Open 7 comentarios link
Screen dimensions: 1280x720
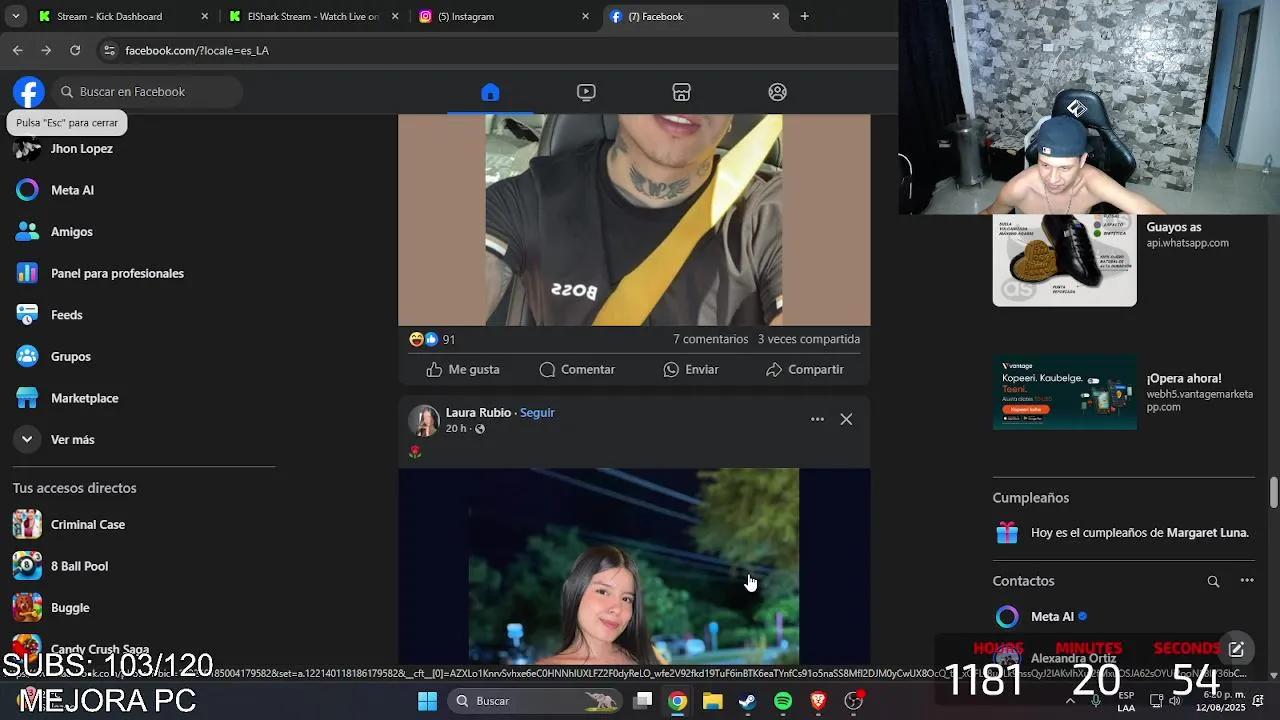click(710, 339)
